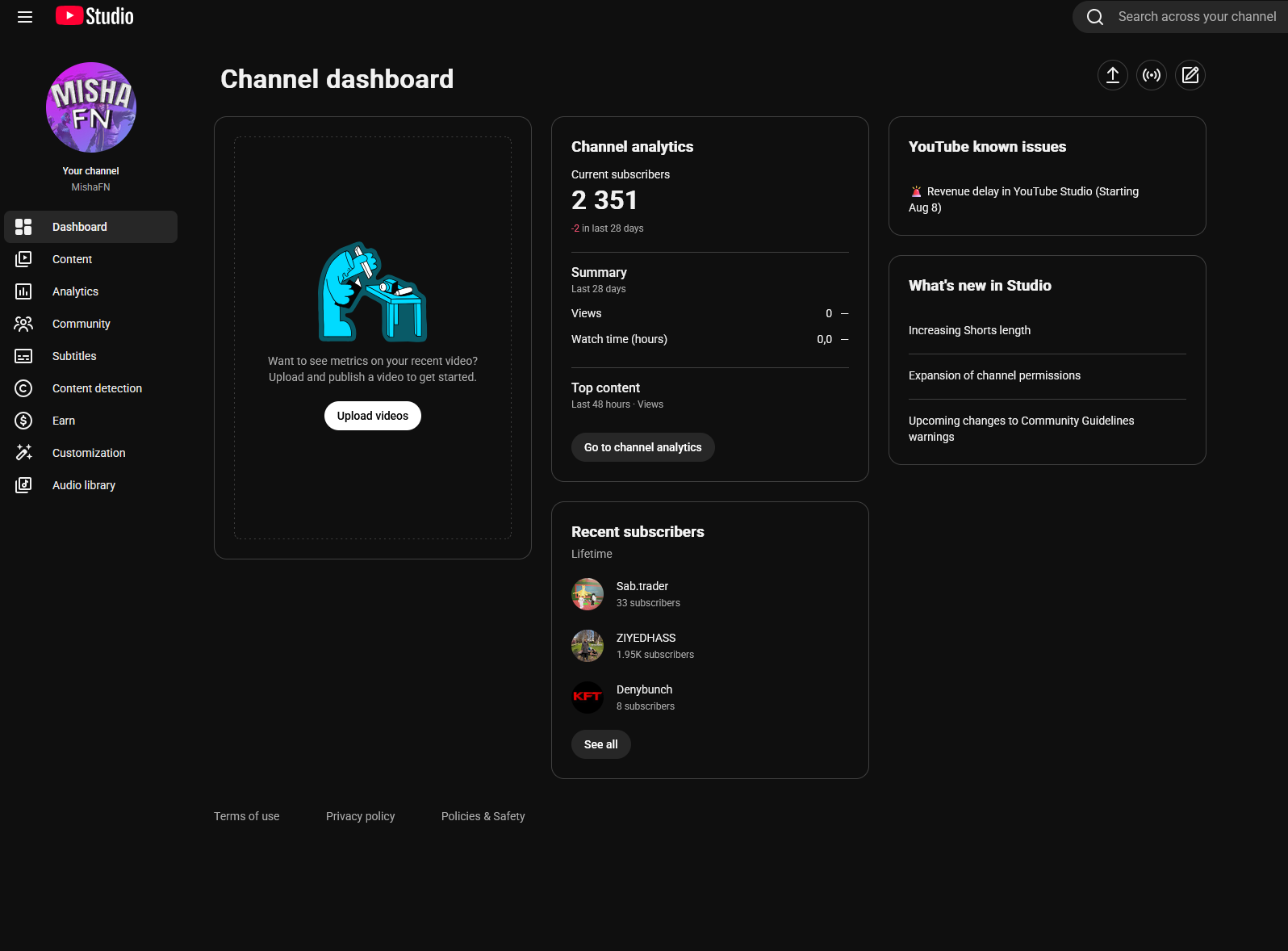Navigate to Community
Screen dimensions: 1288x951
(x=90, y=324)
